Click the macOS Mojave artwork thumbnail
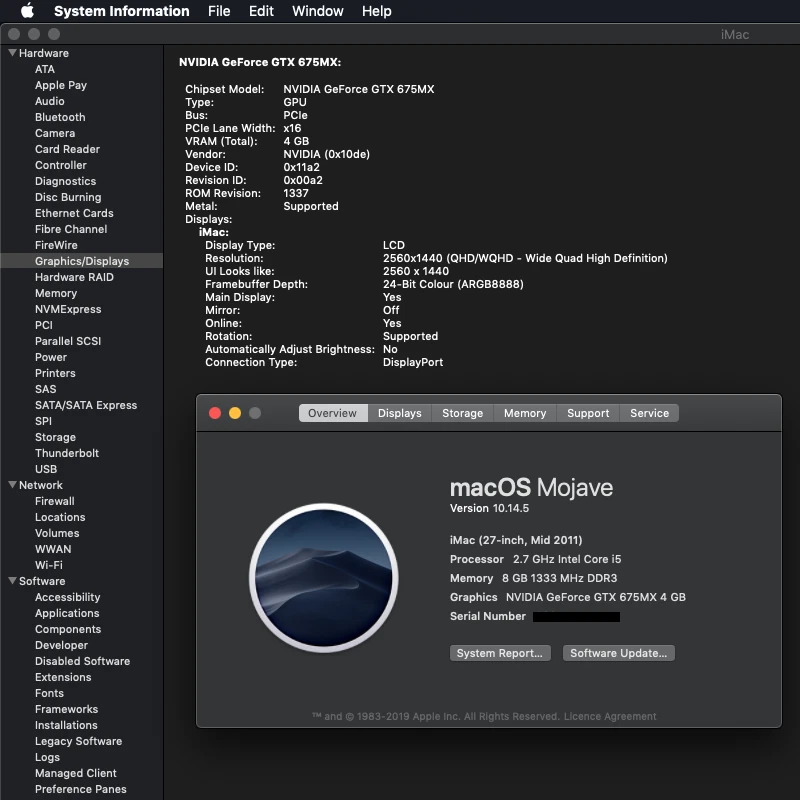This screenshot has height=800, width=800. pos(323,578)
